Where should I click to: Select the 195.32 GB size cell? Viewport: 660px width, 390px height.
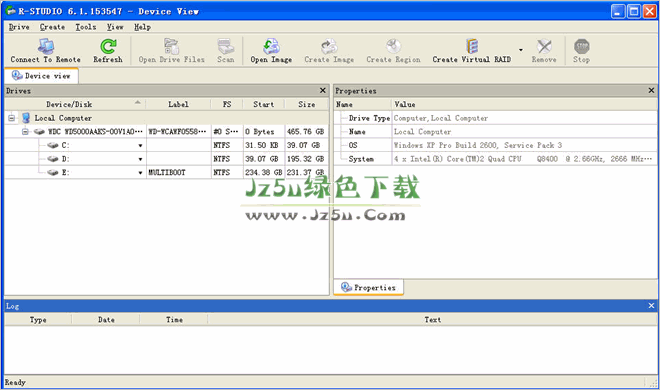click(306, 159)
